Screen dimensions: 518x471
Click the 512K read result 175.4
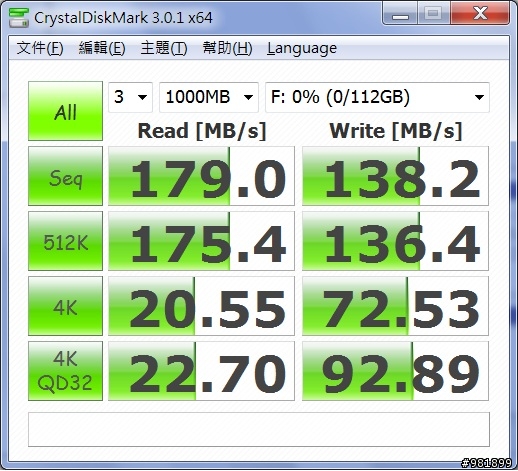tap(201, 241)
